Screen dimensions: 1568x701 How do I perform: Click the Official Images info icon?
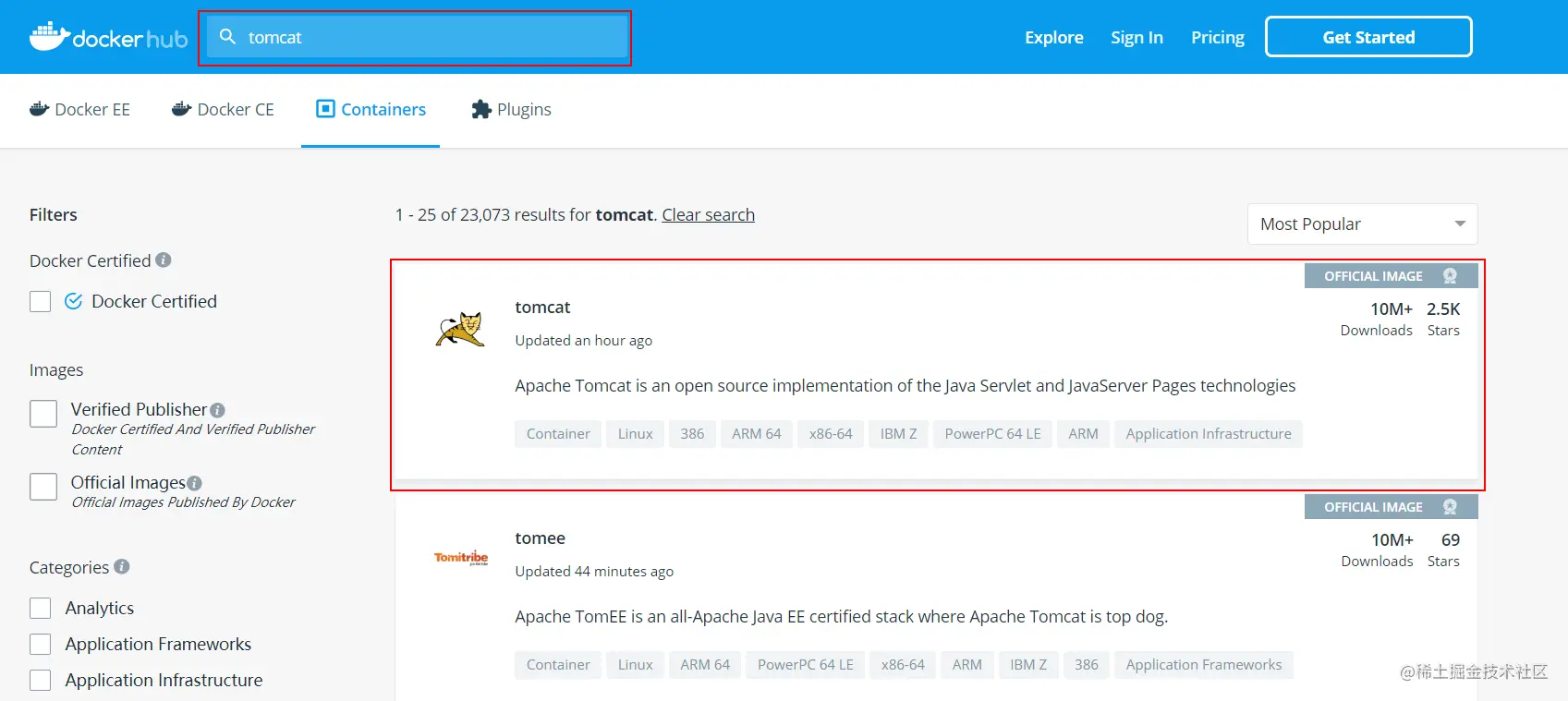[194, 483]
